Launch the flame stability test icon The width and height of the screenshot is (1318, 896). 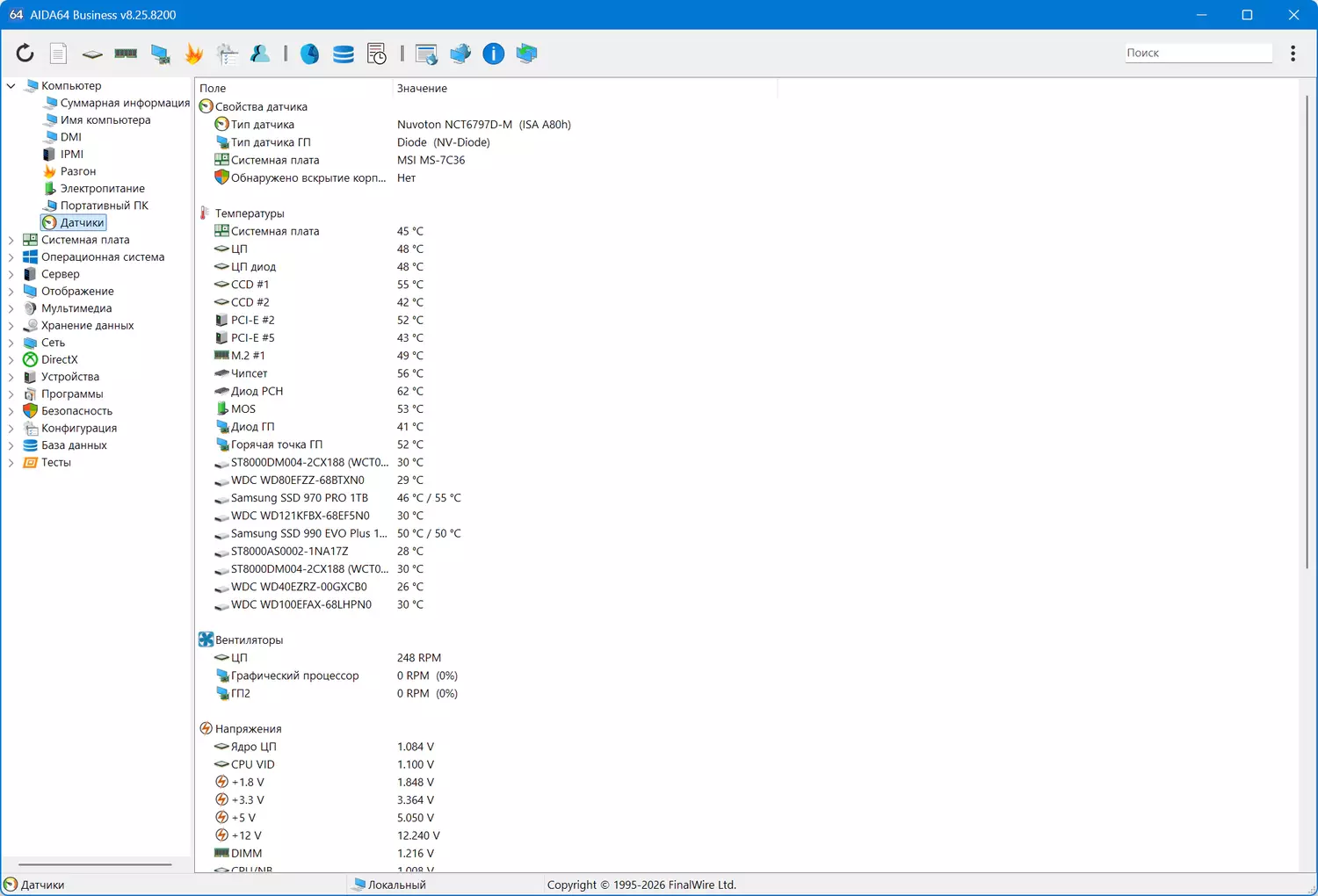193,54
